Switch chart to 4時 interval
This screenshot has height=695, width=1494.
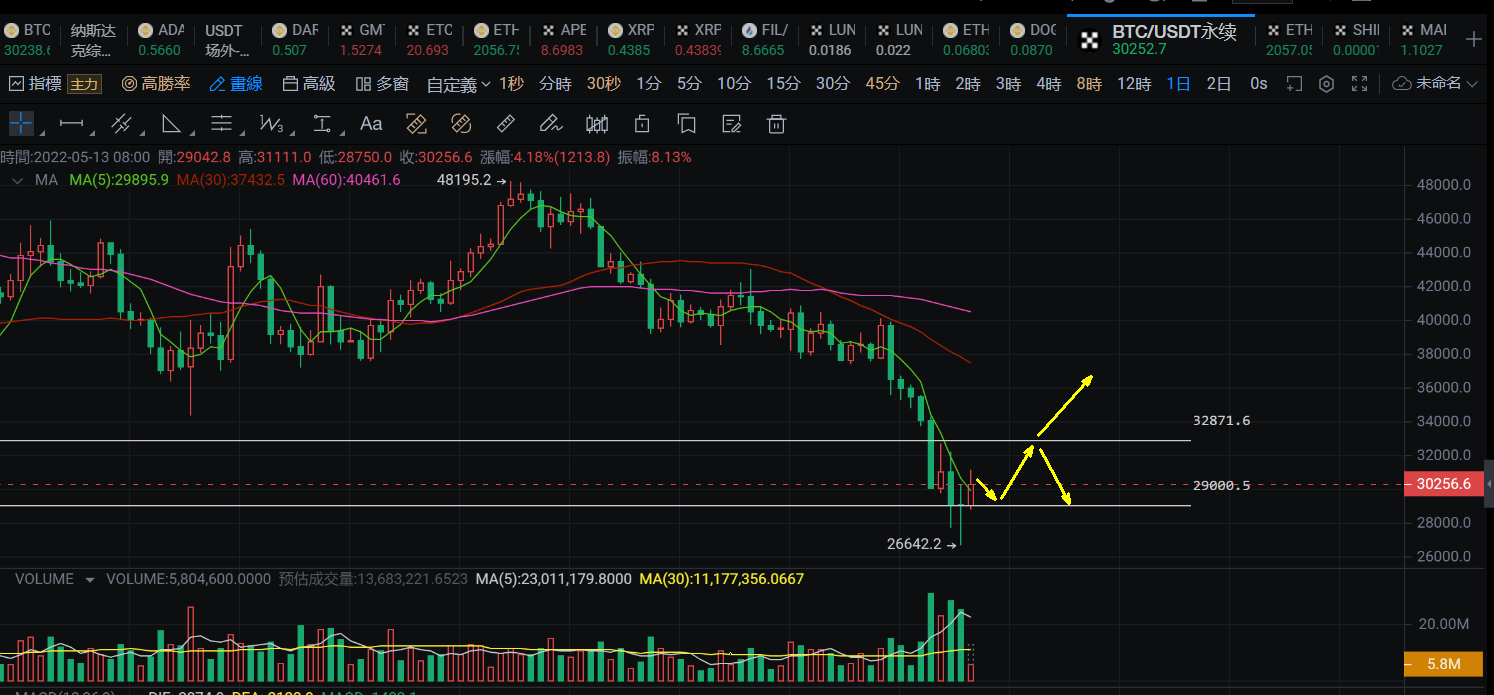[x=1049, y=84]
